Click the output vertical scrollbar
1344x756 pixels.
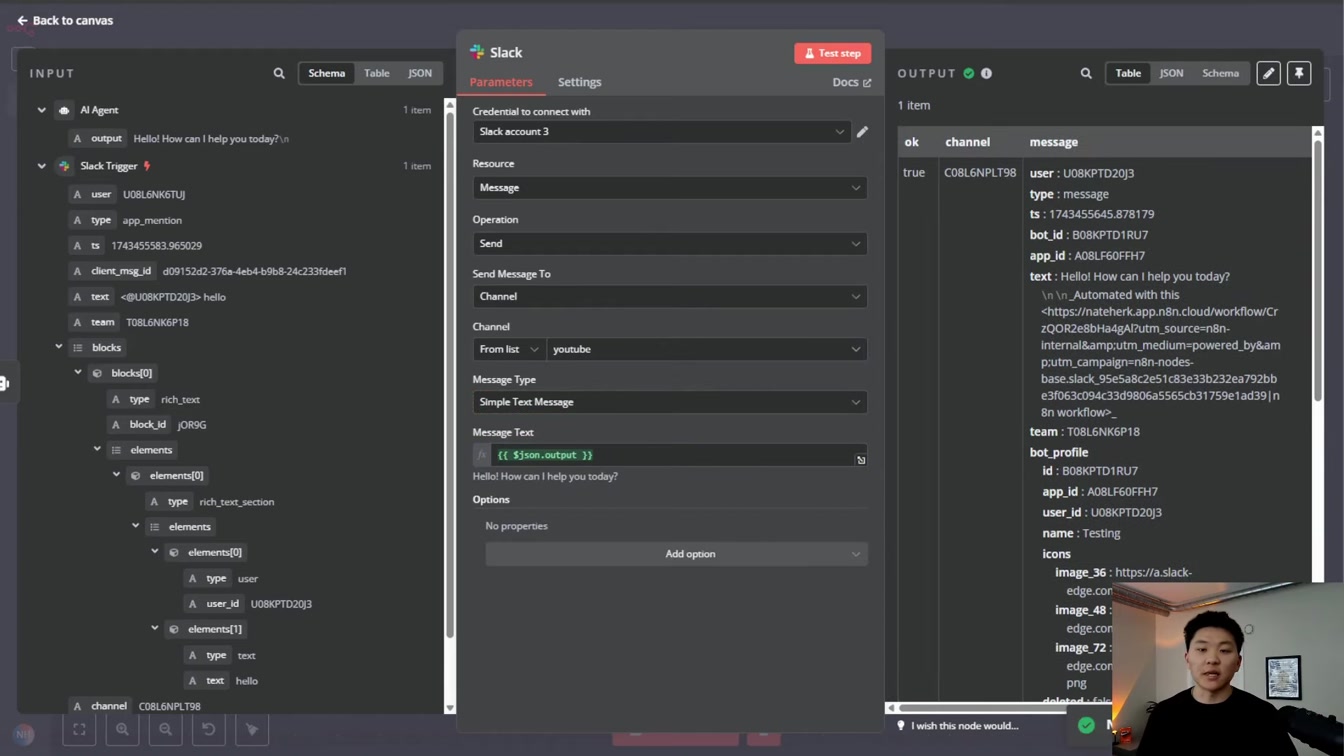pyautogui.click(x=1317, y=270)
